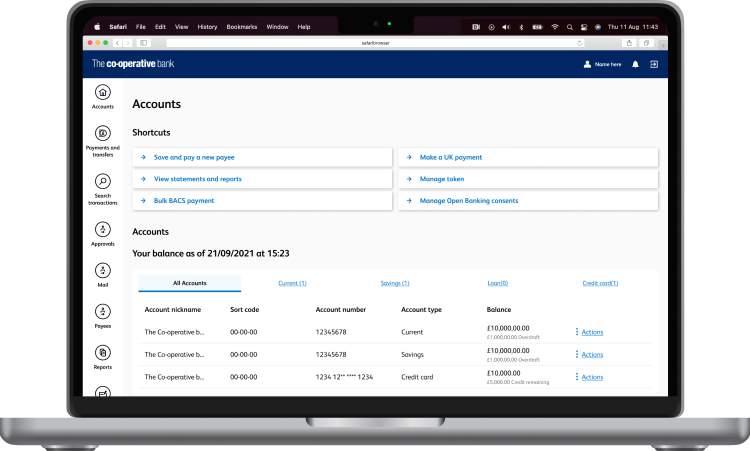Click the Account type column header
The image size is (750, 451).
421,309
